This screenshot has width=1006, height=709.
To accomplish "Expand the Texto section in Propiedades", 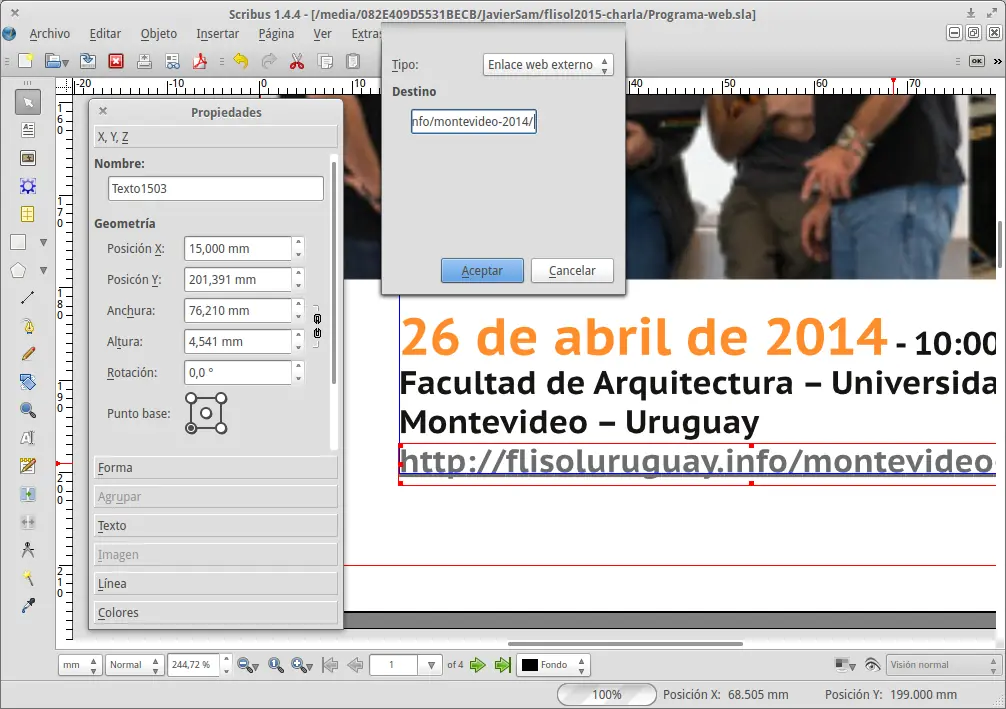I will 216,525.
